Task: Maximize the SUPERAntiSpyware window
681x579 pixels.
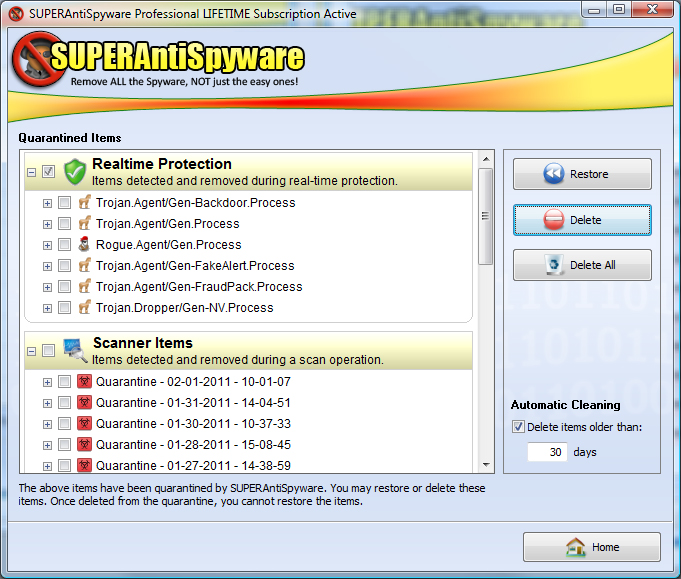Action: click(619, 9)
